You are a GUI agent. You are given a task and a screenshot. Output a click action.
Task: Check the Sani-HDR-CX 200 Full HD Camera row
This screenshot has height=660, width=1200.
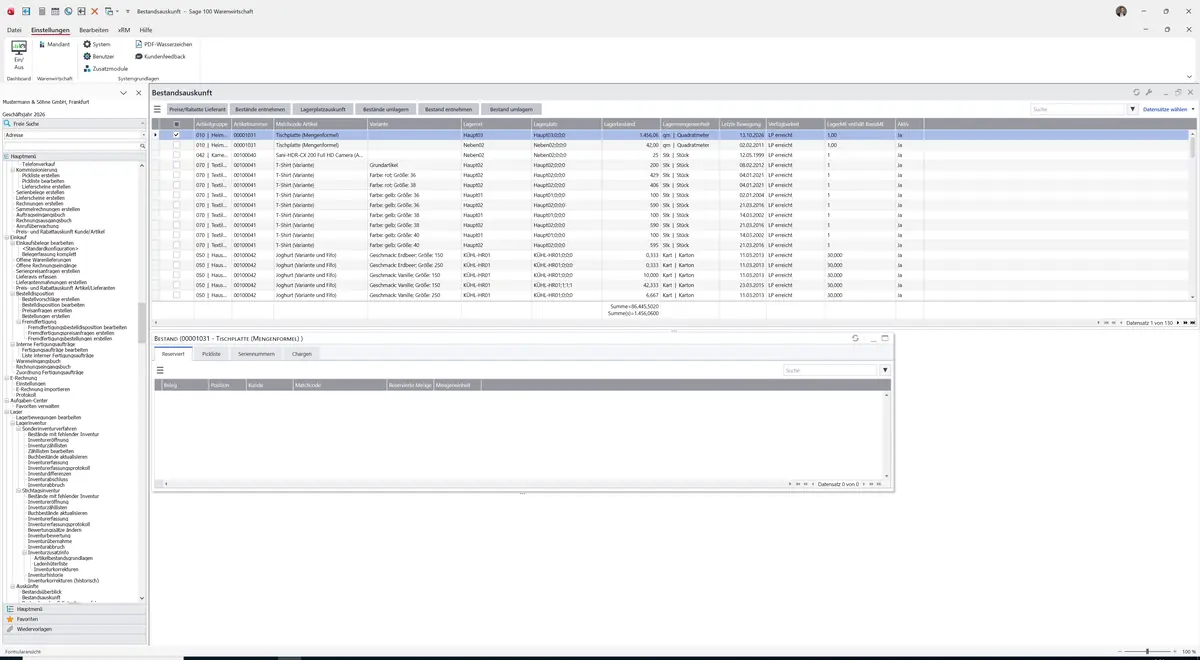click(x=176, y=155)
